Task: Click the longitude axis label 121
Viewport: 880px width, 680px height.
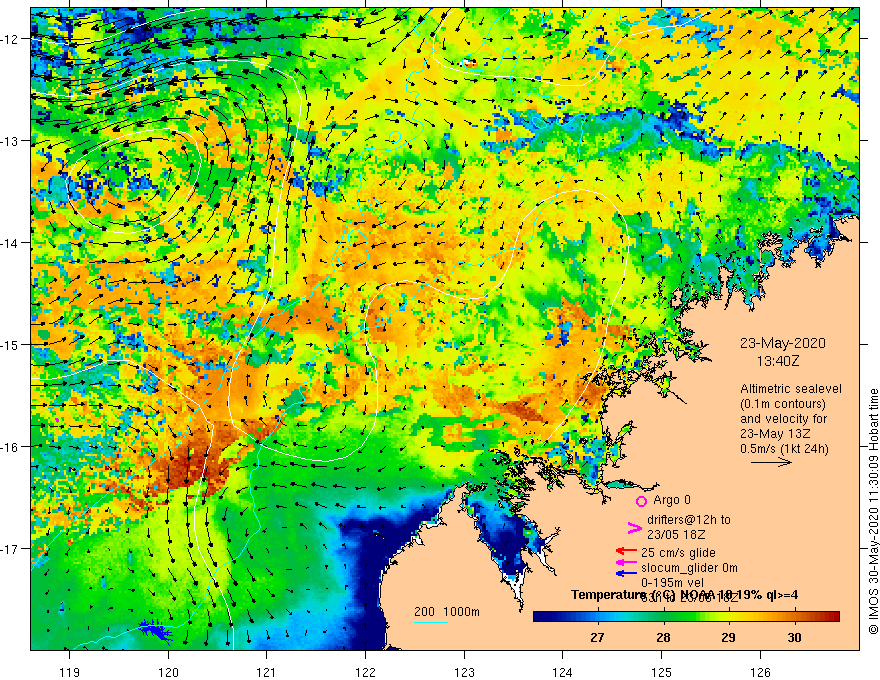Action: tap(267, 672)
